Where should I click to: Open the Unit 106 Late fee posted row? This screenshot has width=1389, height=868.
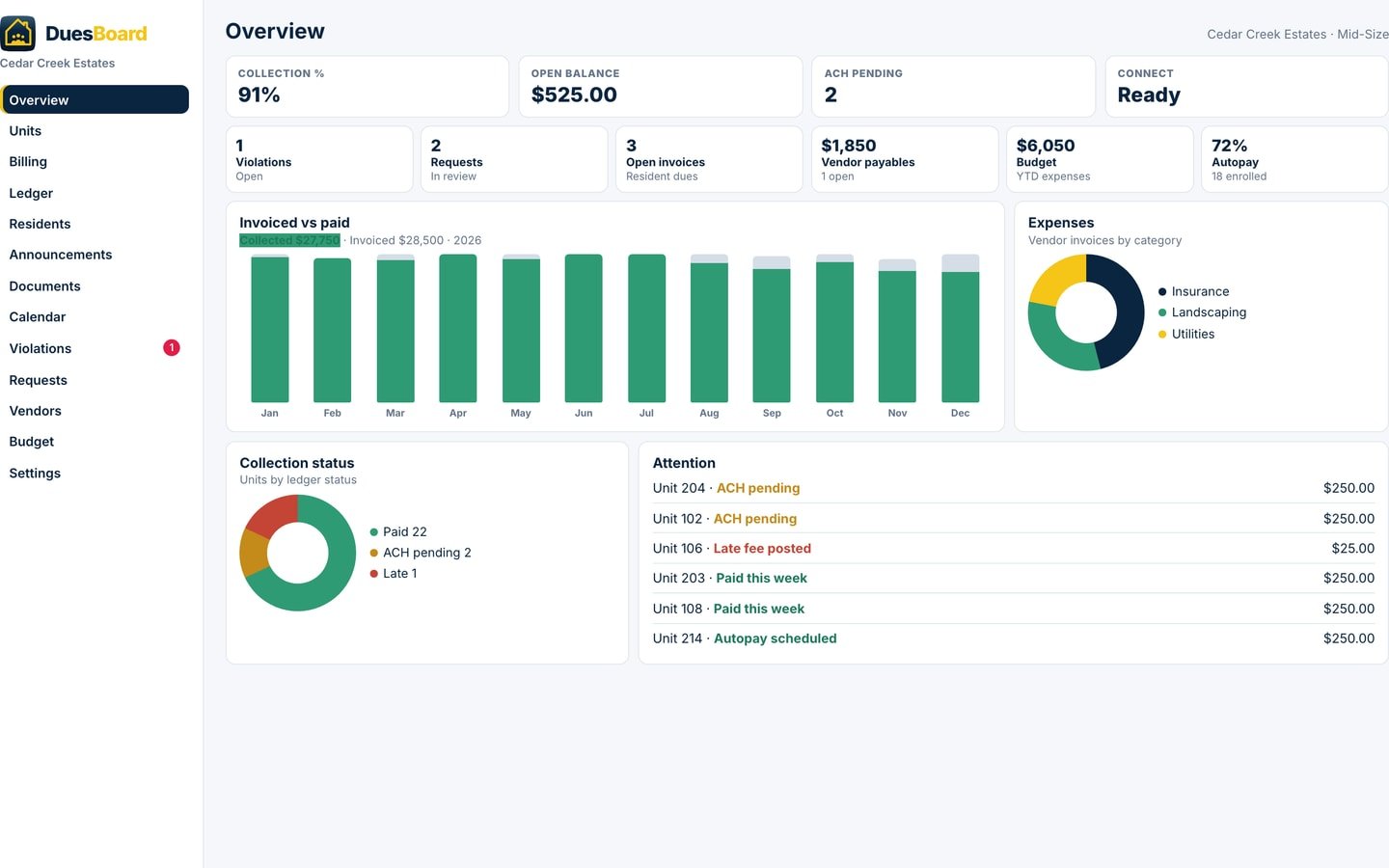(x=1014, y=548)
